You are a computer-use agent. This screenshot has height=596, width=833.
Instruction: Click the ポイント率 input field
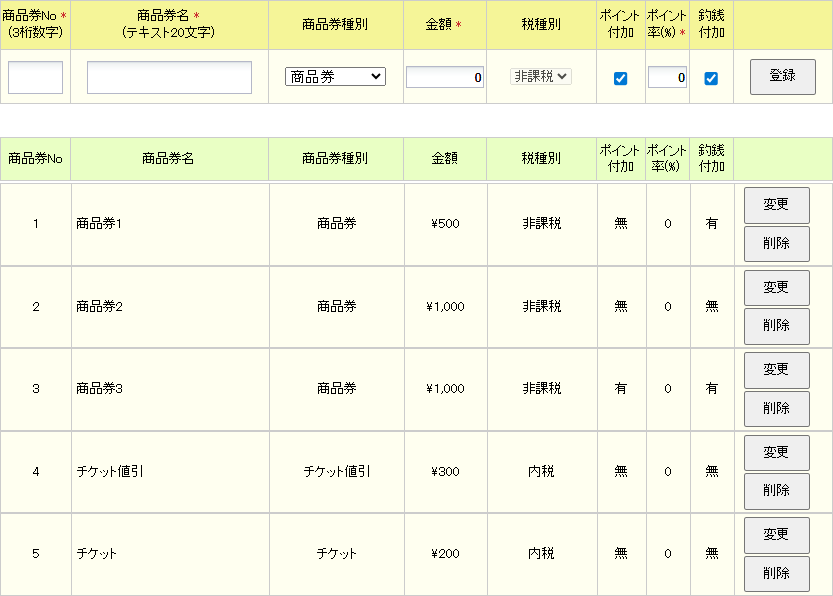[x=667, y=78]
